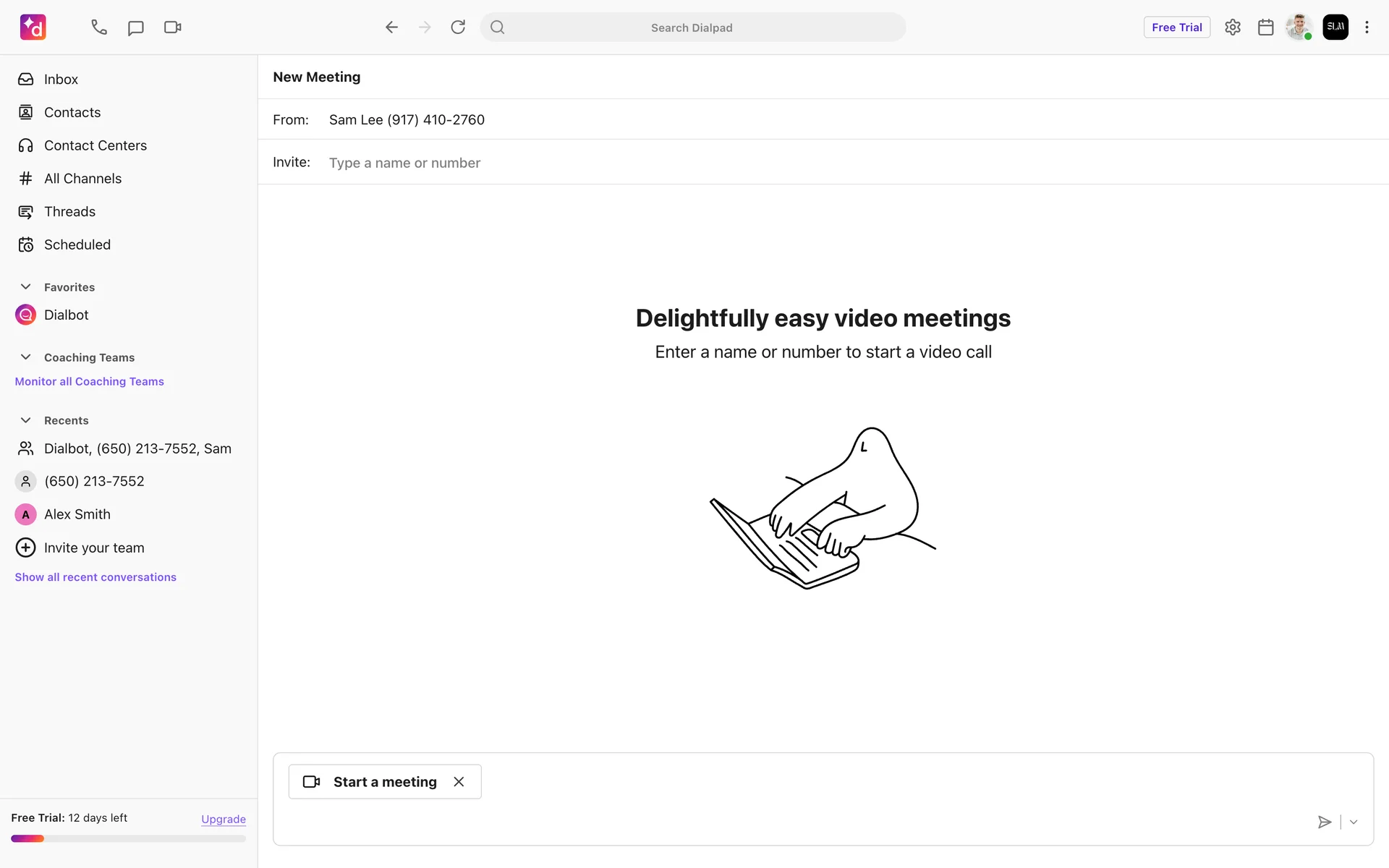
Task: Open the calendar icon
Action: click(1265, 27)
